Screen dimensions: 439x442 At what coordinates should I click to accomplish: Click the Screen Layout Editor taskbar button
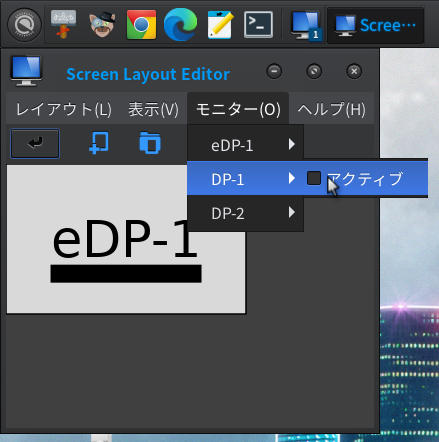pos(376,25)
